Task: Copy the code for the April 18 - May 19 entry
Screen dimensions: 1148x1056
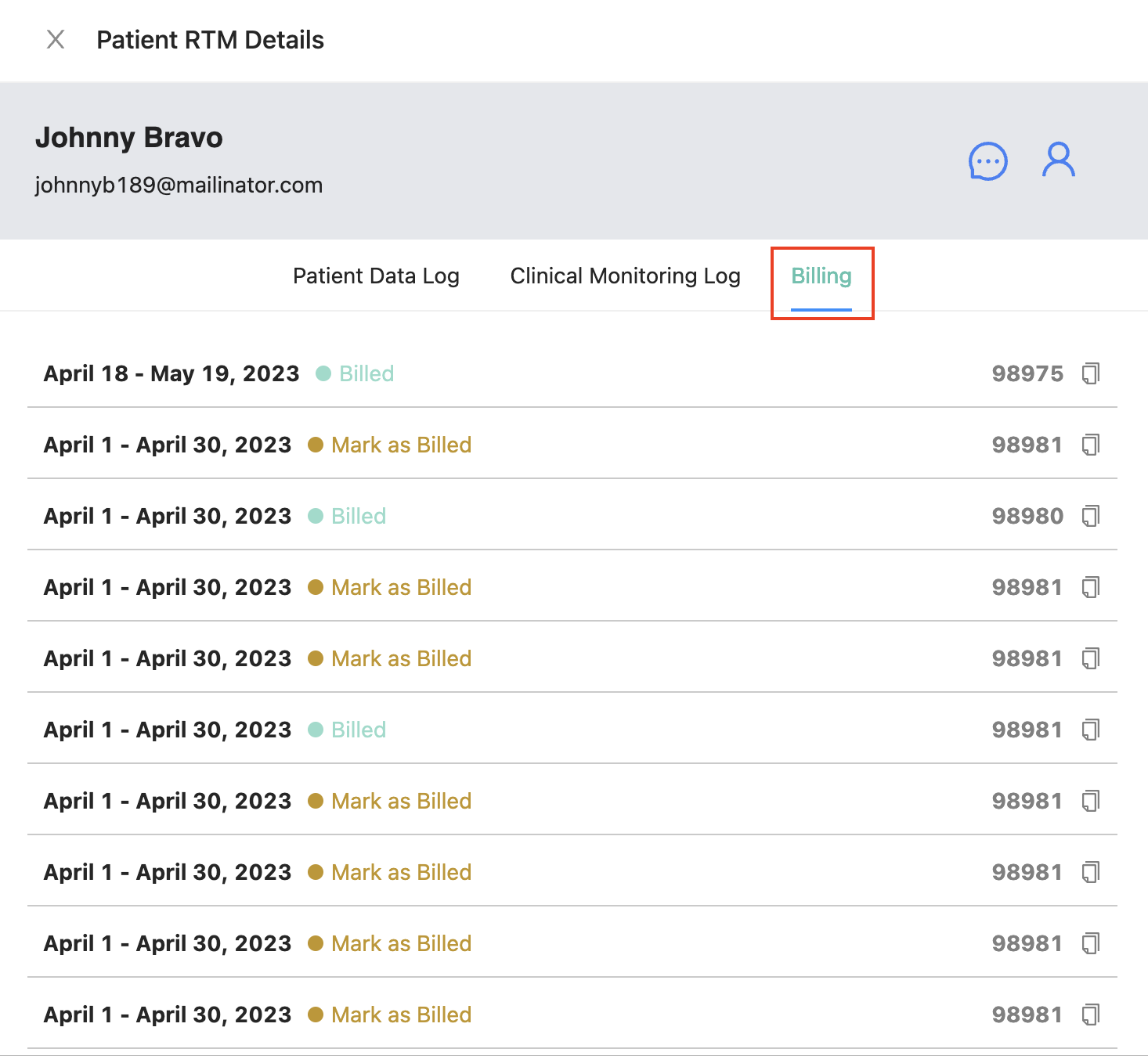Action: click(x=1092, y=373)
